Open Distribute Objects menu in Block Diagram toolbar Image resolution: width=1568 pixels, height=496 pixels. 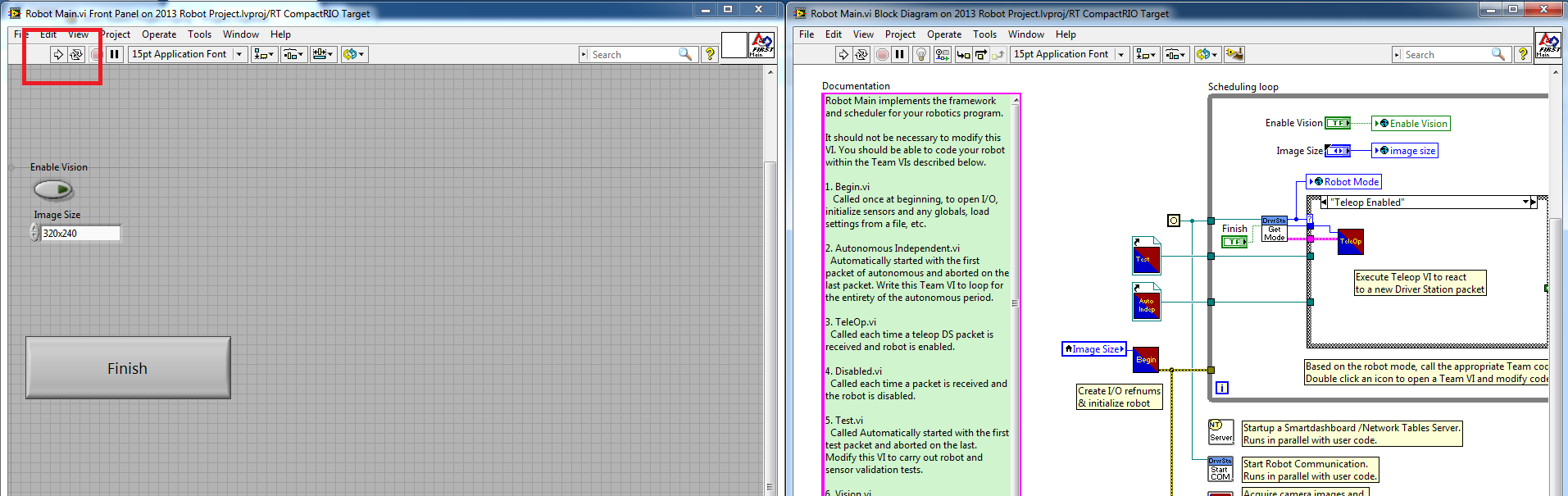[x=1175, y=54]
